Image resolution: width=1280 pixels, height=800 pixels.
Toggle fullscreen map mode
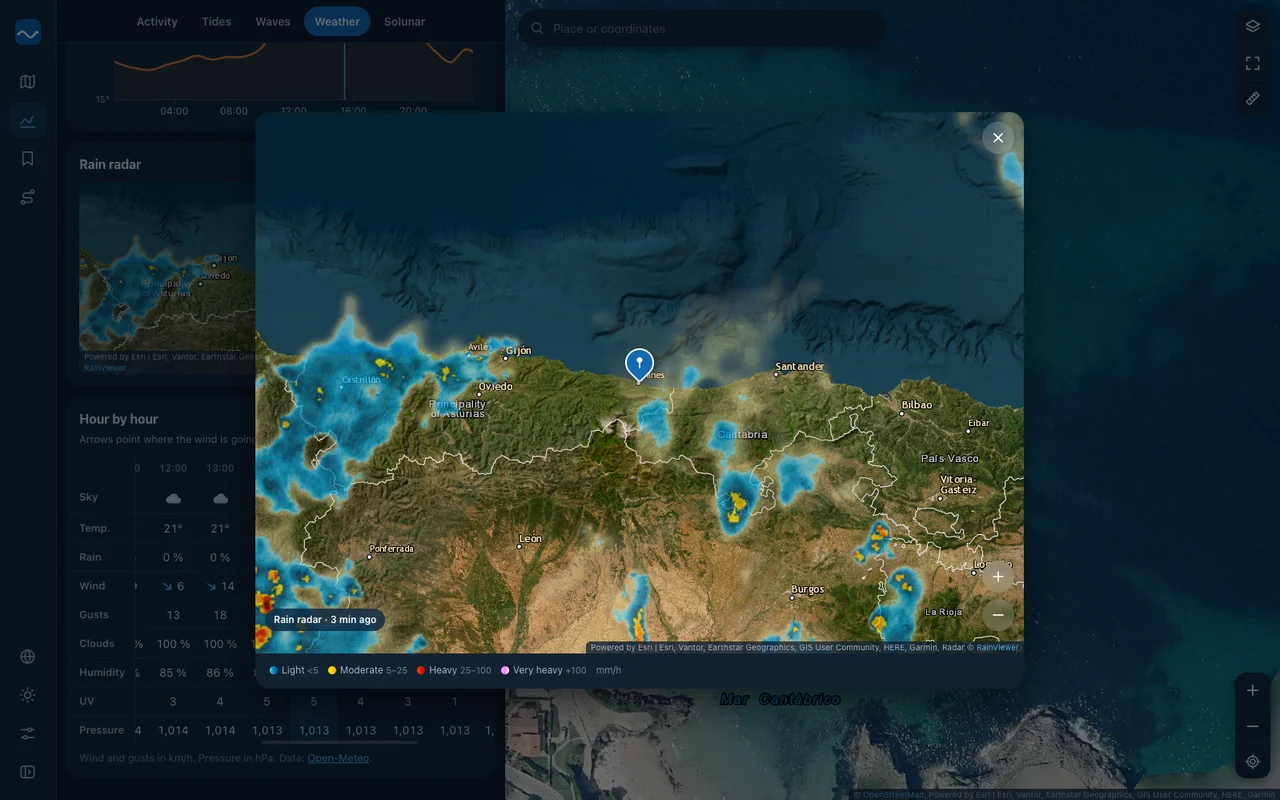coord(1252,63)
